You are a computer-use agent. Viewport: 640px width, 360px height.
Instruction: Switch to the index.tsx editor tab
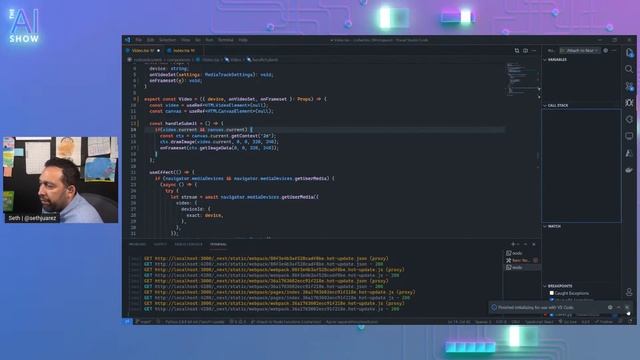[183, 51]
